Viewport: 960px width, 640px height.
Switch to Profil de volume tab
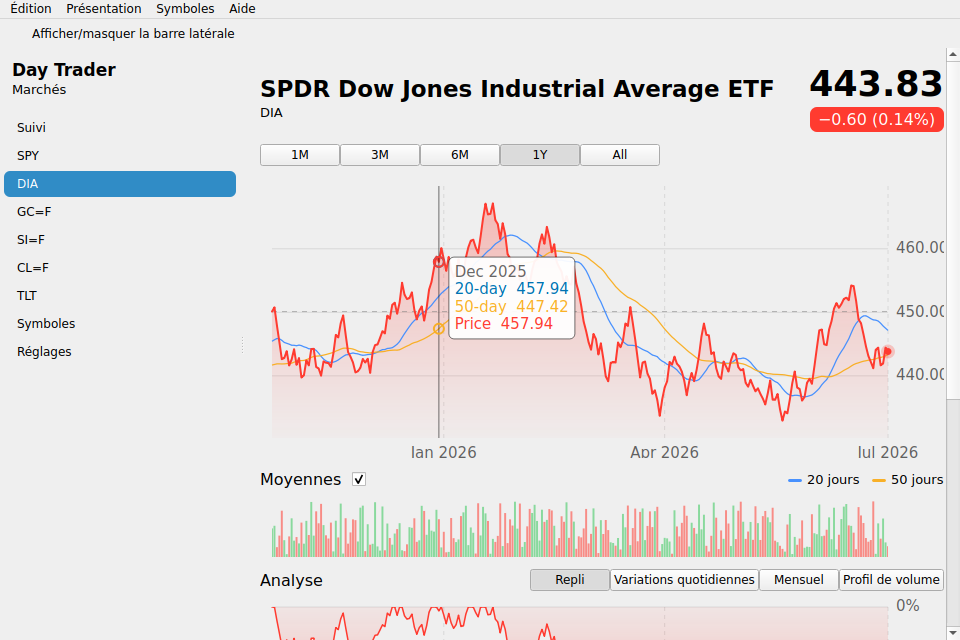click(x=891, y=580)
